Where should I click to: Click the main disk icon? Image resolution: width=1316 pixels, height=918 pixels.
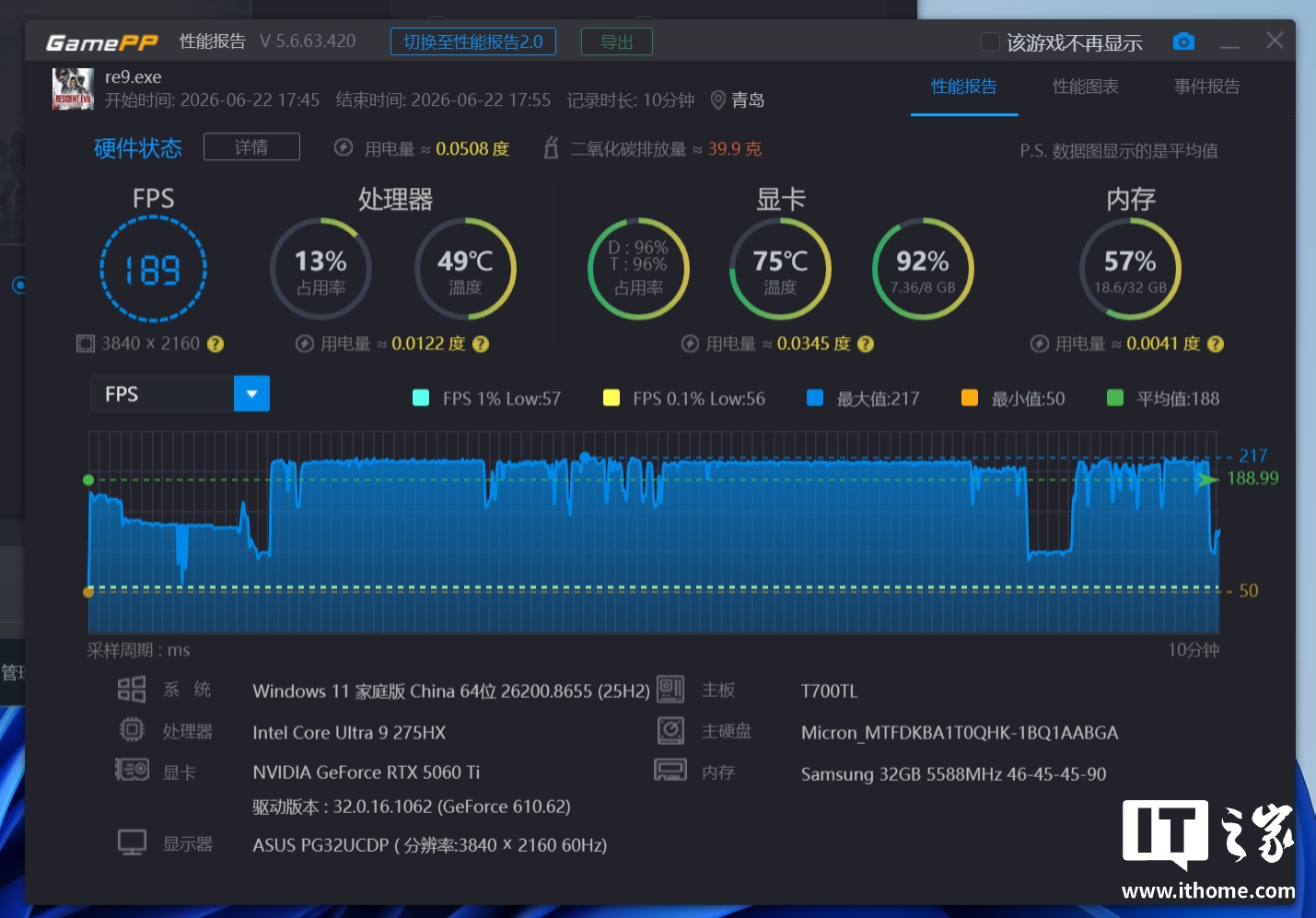(x=670, y=730)
